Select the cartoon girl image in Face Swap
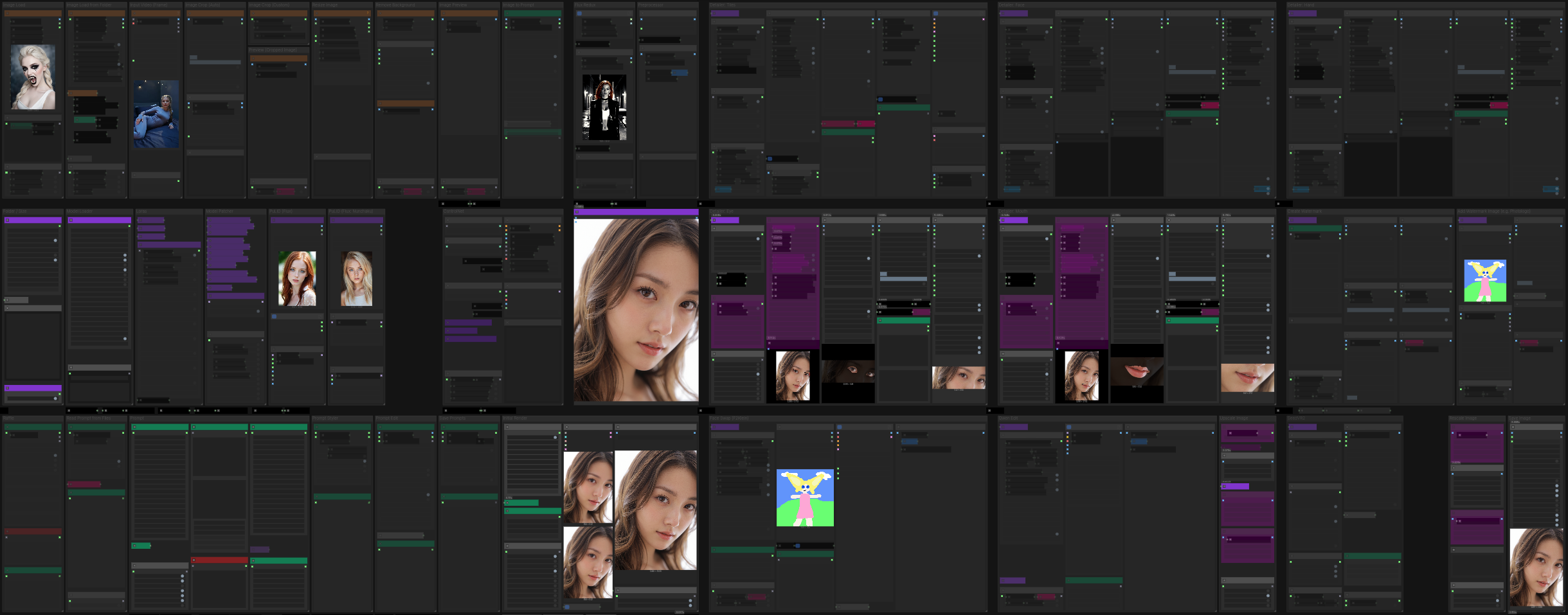Image resolution: width=1568 pixels, height=615 pixels. tap(805, 498)
